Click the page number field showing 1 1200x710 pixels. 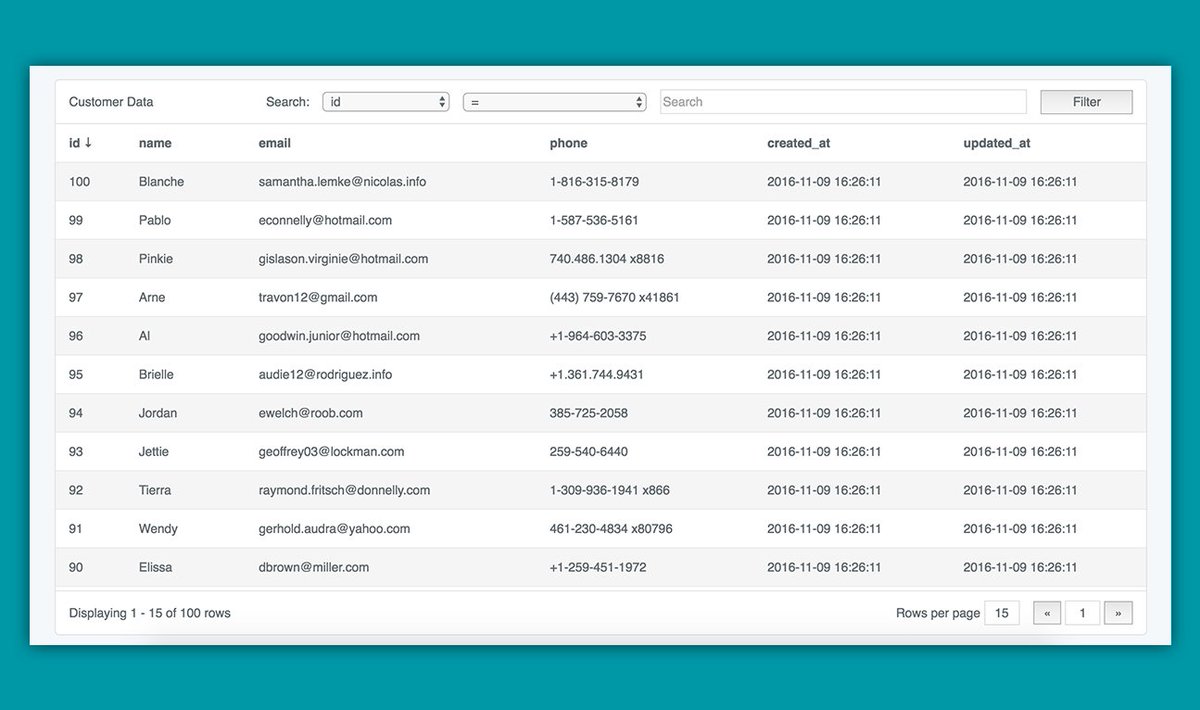tap(1082, 613)
